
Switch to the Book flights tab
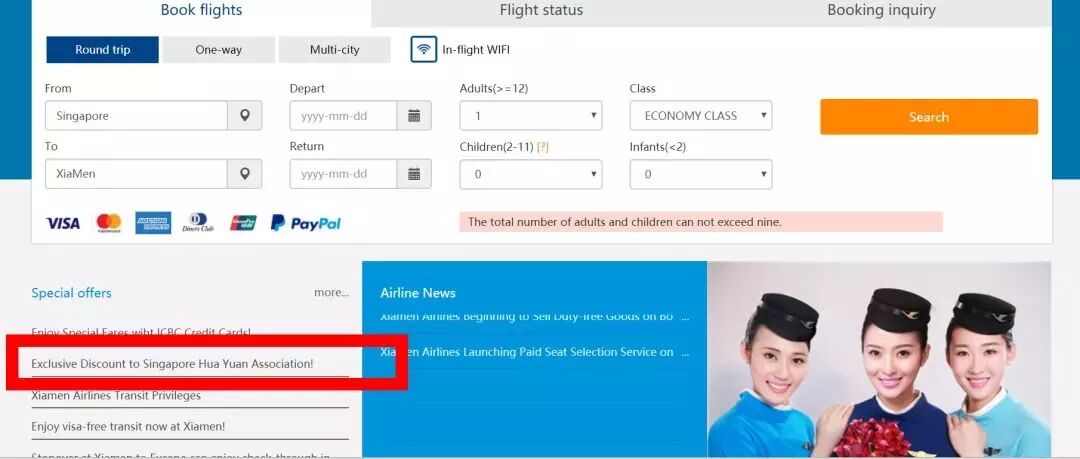(201, 11)
